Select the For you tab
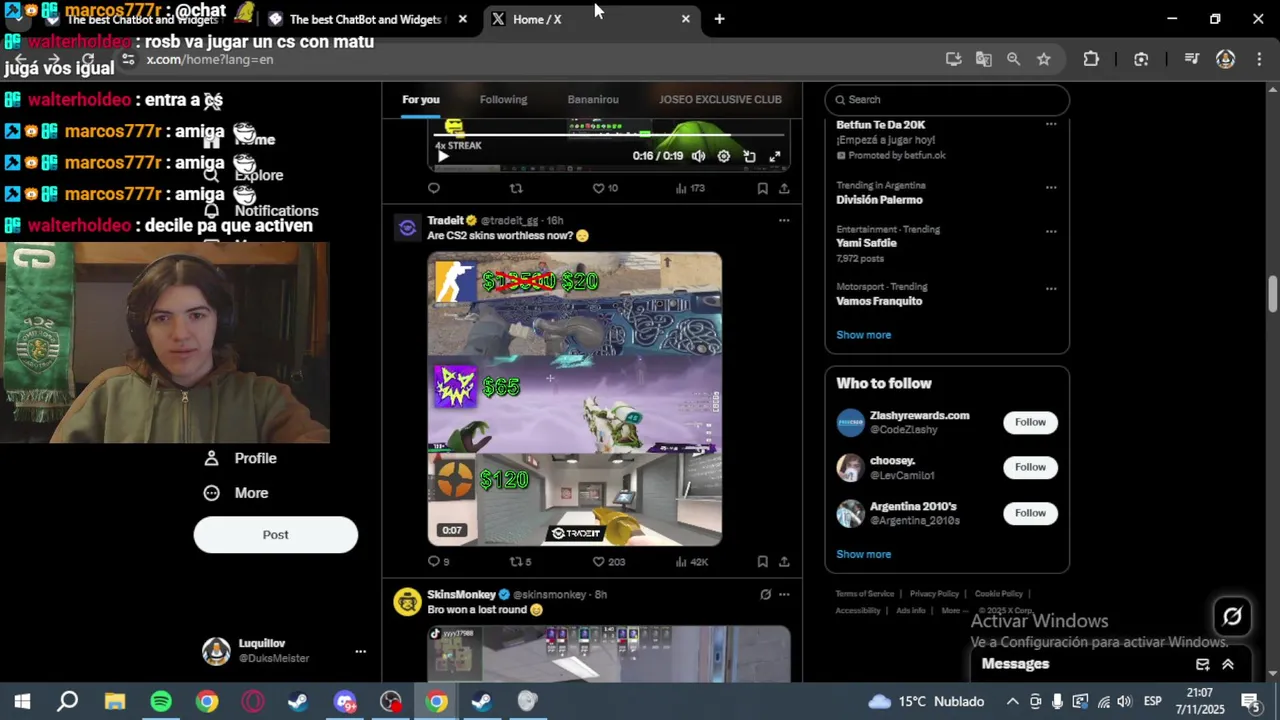Image resolution: width=1280 pixels, height=720 pixels. (421, 99)
